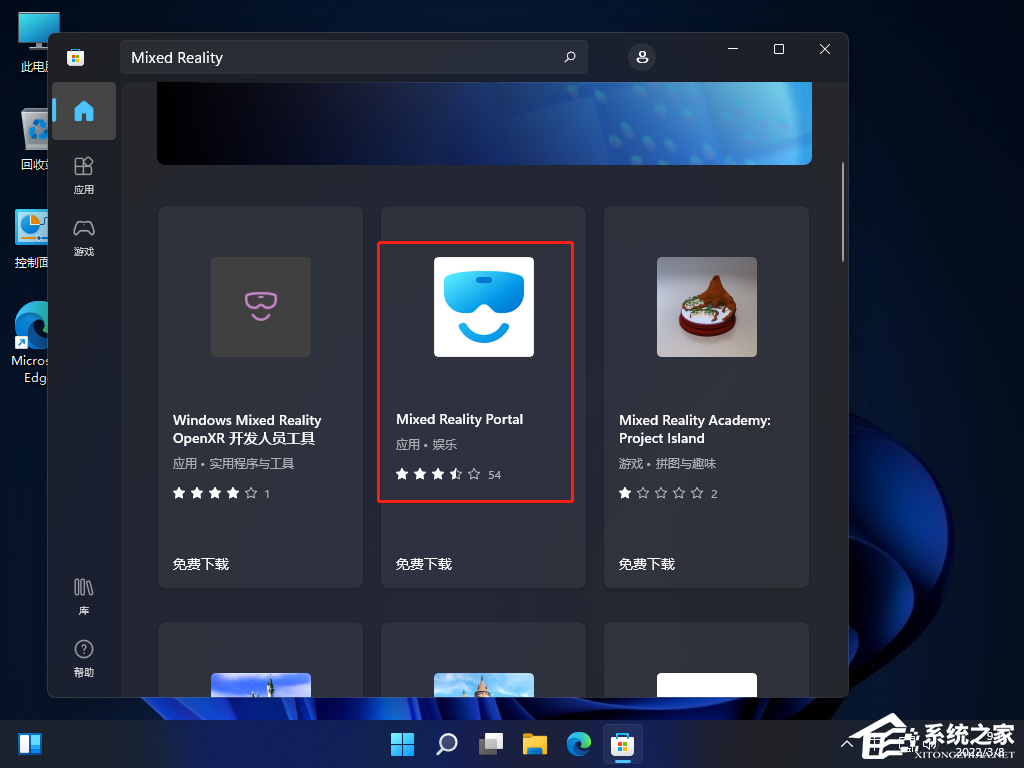Click the search magnifier icon in the search box
The width and height of the screenshot is (1024, 768).
(570, 57)
